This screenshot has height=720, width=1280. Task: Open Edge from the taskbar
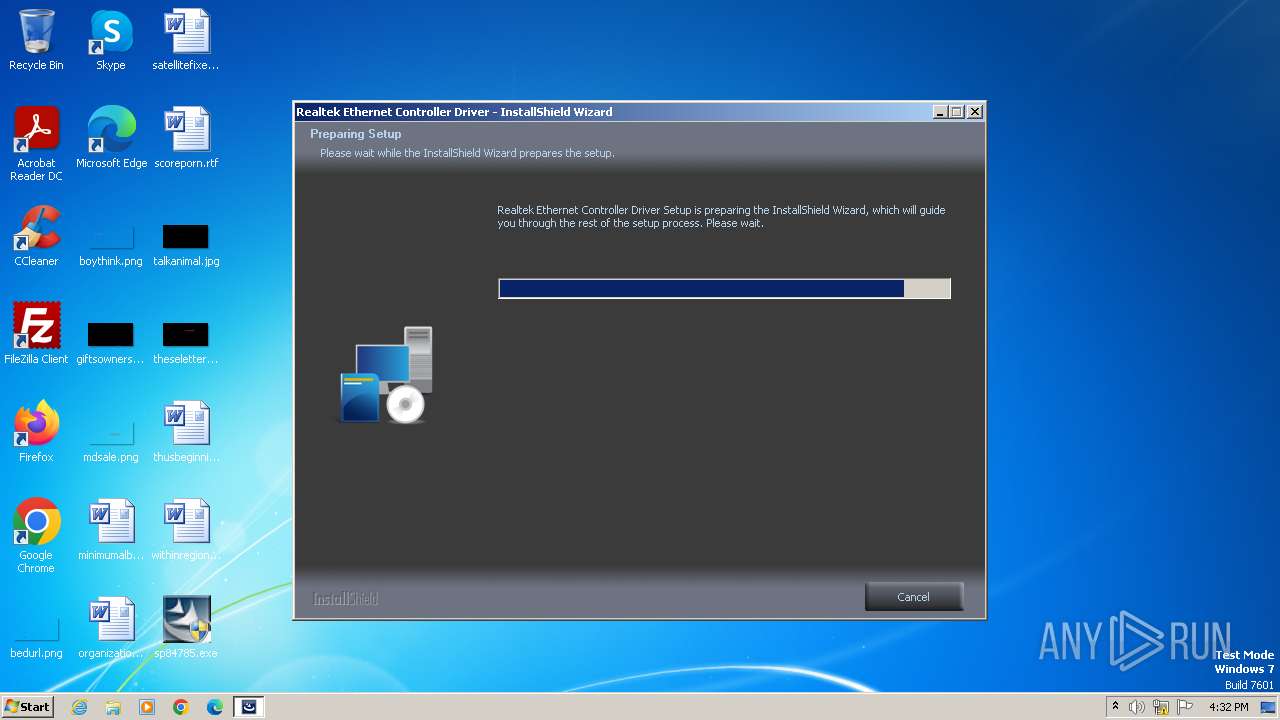click(215, 707)
